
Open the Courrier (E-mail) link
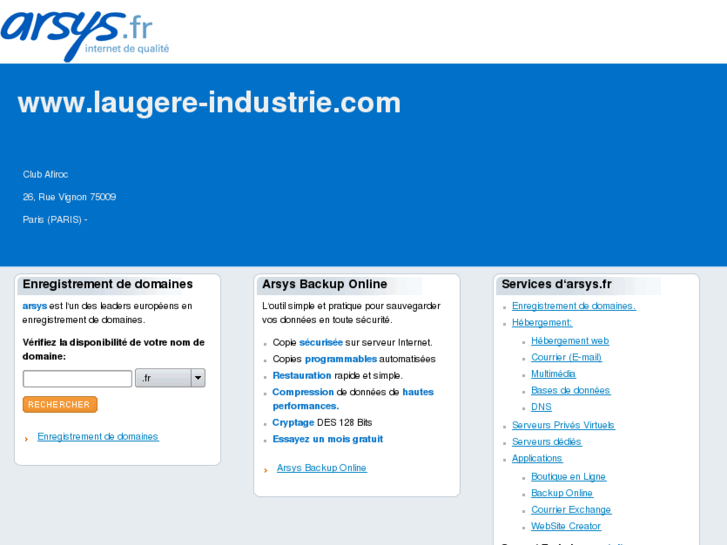pyautogui.click(x=567, y=357)
